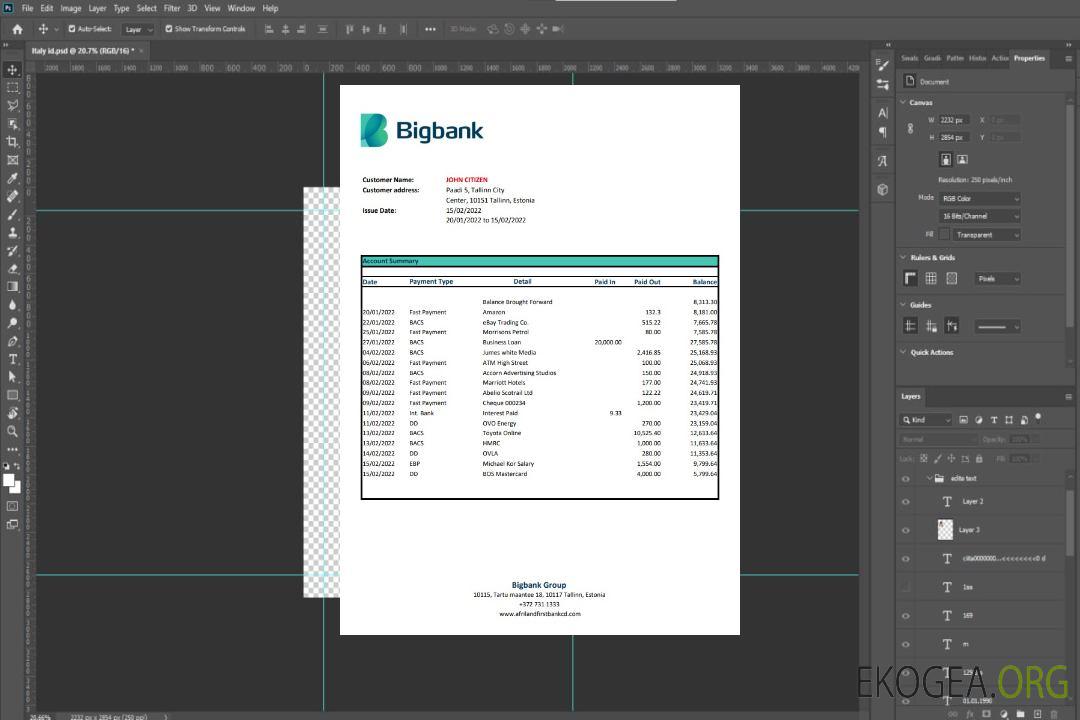Hide Layer 2 with eye icon
Viewport: 1080px width, 720px height.
[x=906, y=502]
